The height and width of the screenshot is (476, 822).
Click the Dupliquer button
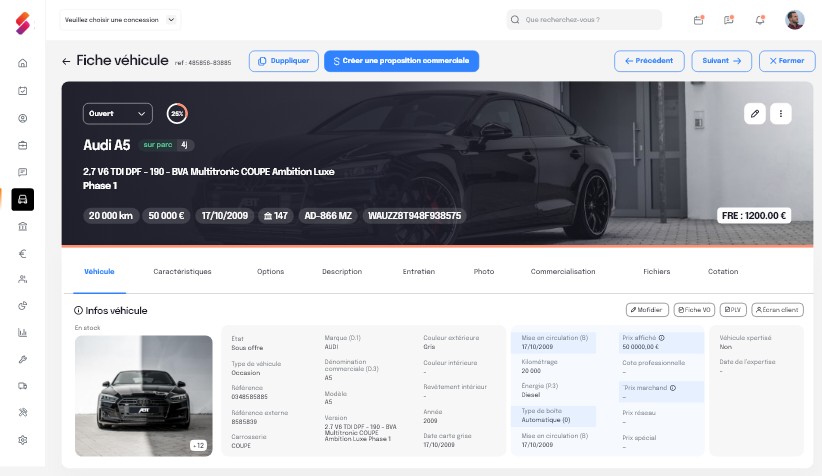[283, 61]
